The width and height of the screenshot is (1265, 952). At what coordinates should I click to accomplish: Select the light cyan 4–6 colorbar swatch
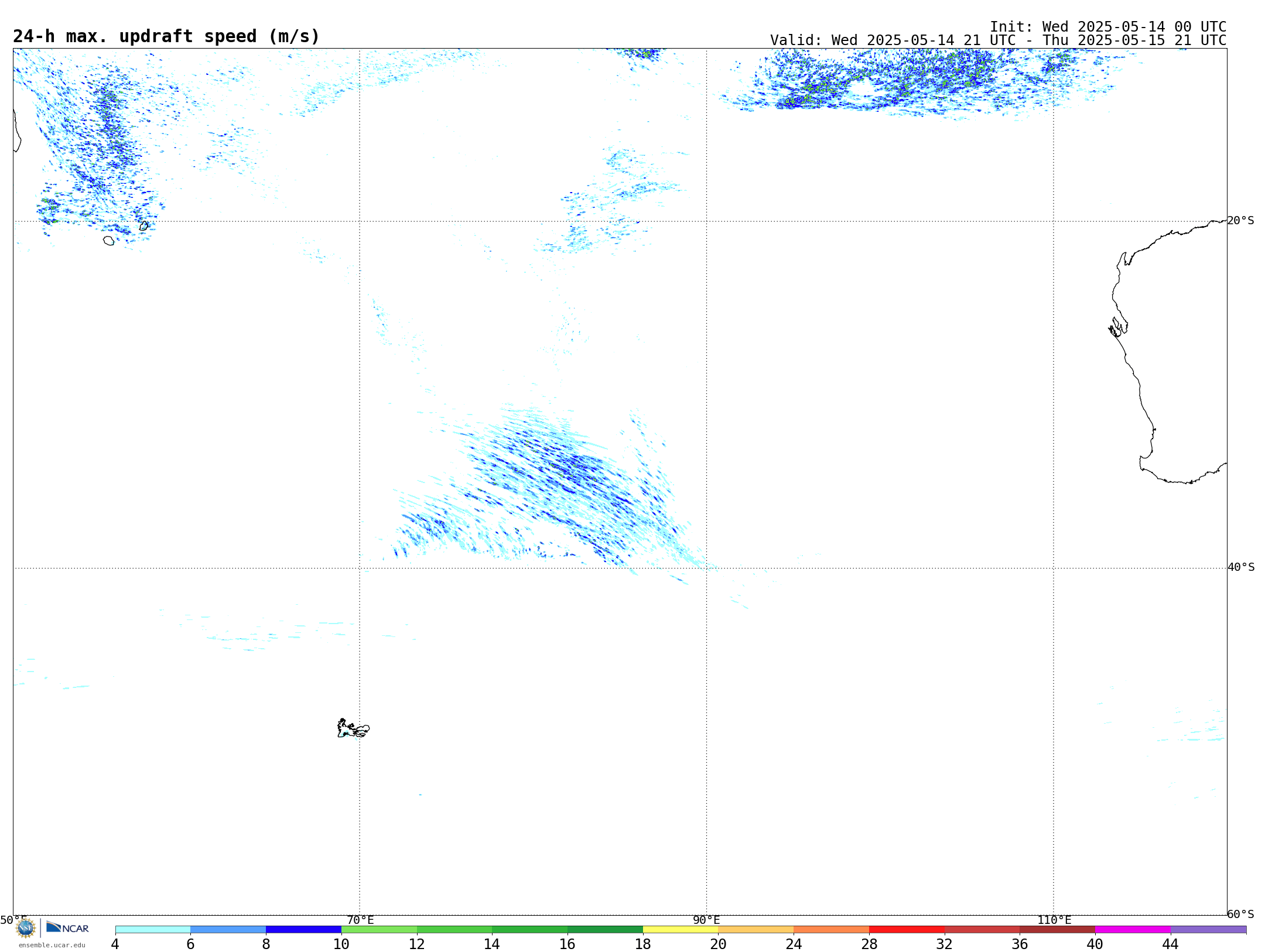(153, 930)
